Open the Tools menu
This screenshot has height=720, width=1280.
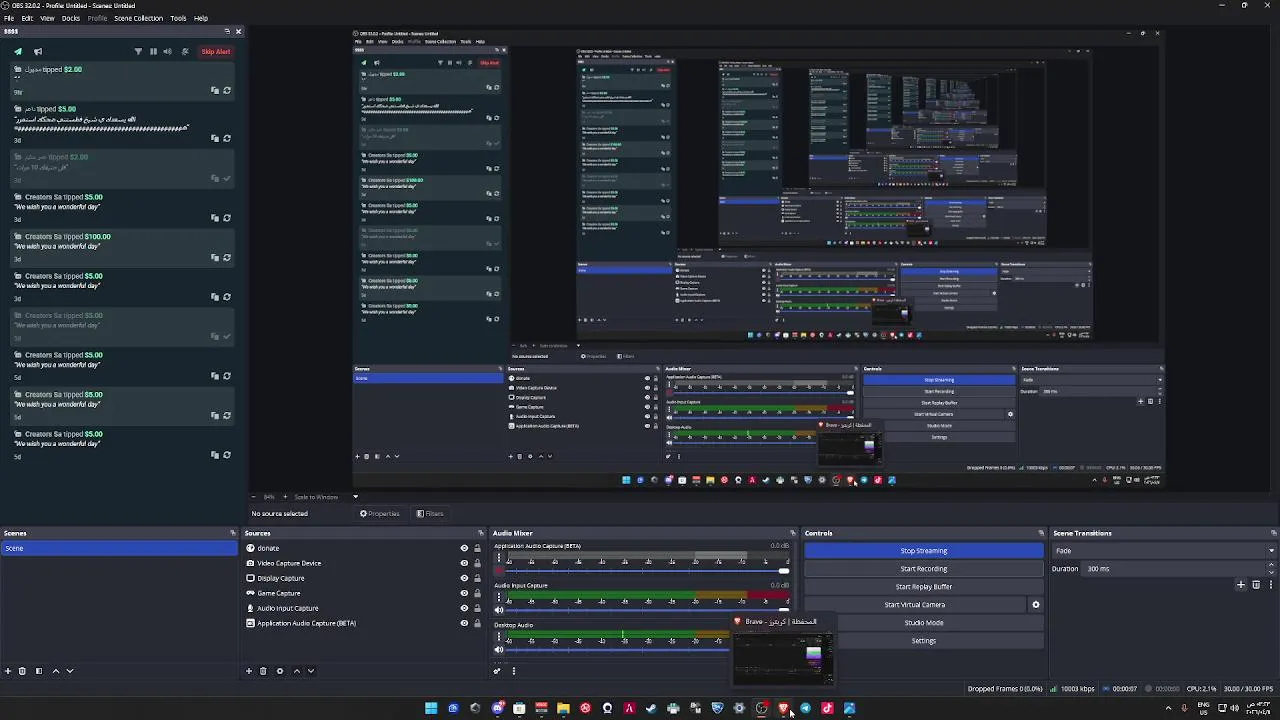coord(178,18)
